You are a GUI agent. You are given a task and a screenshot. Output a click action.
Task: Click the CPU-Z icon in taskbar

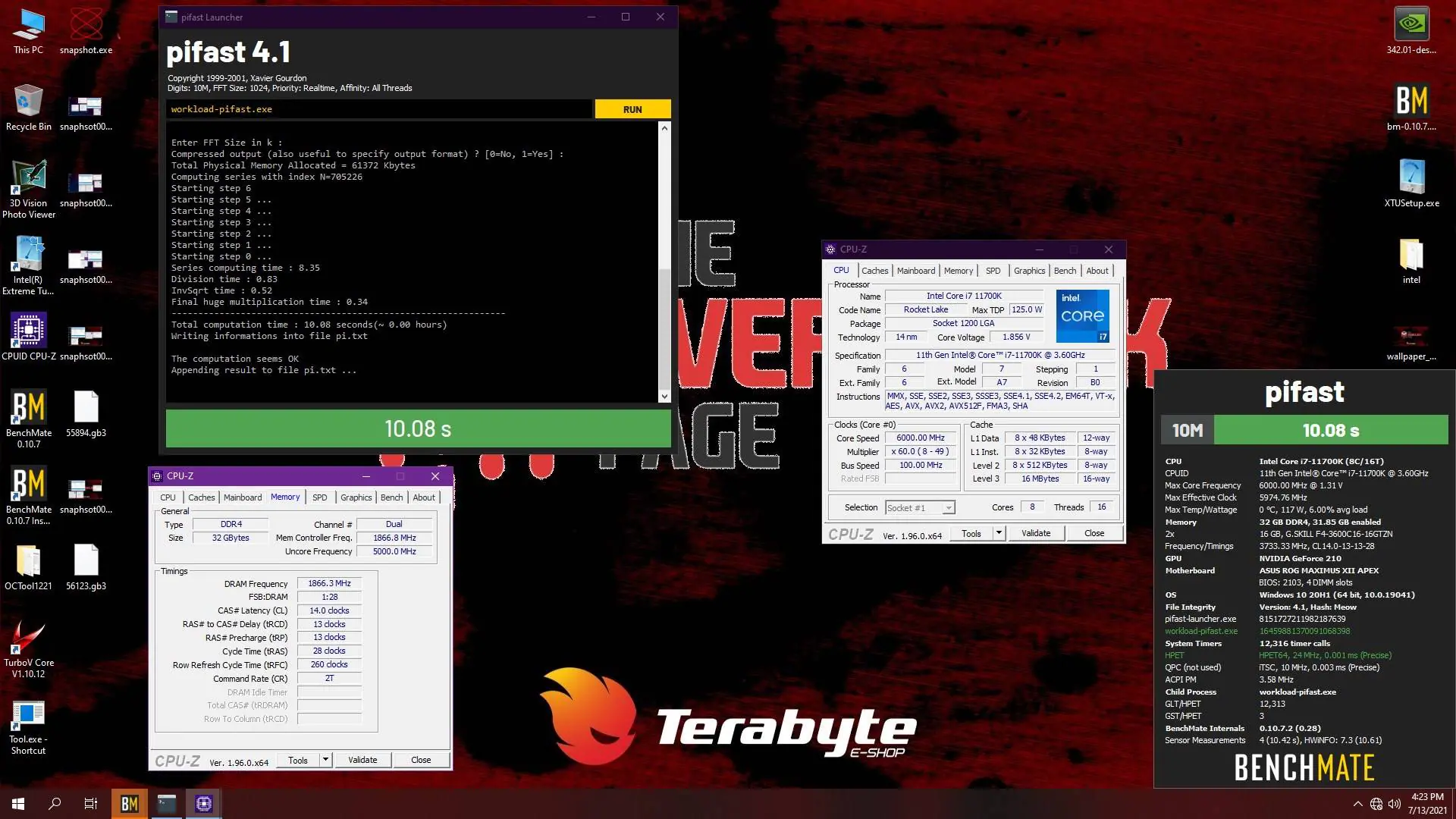pos(203,804)
